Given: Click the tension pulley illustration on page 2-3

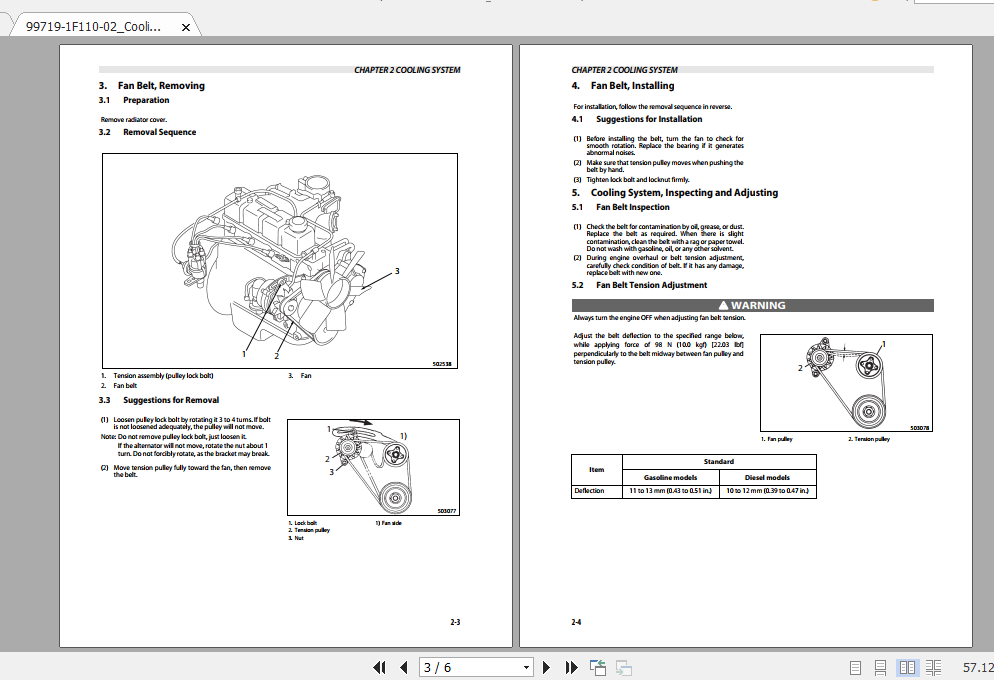Looking at the screenshot, I should click(374, 466).
